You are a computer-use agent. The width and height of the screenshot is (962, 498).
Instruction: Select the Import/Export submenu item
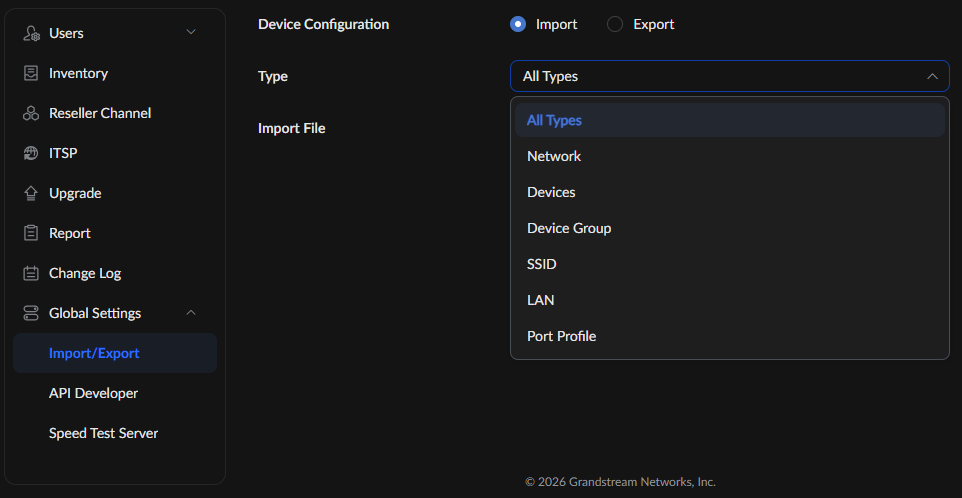click(x=115, y=353)
